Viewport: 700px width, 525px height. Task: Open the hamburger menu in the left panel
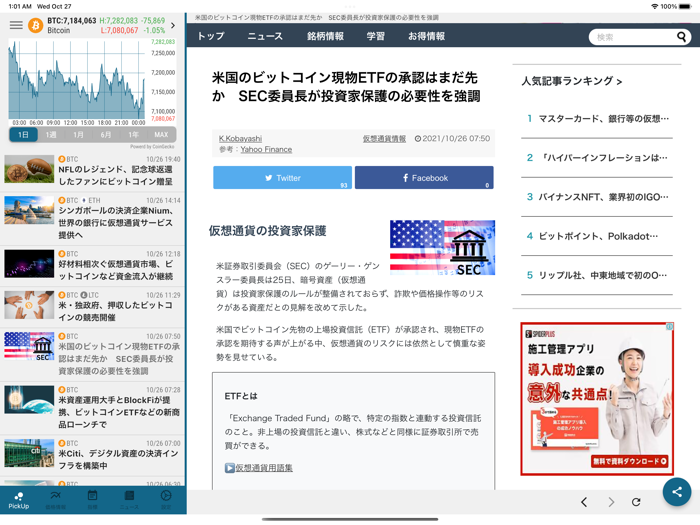click(16, 25)
